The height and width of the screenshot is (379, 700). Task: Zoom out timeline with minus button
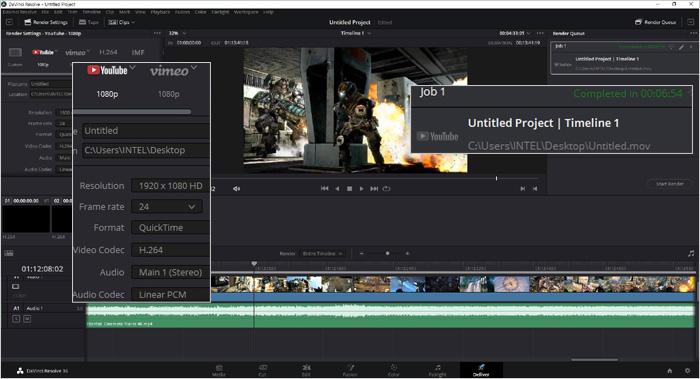click(361, 254)
